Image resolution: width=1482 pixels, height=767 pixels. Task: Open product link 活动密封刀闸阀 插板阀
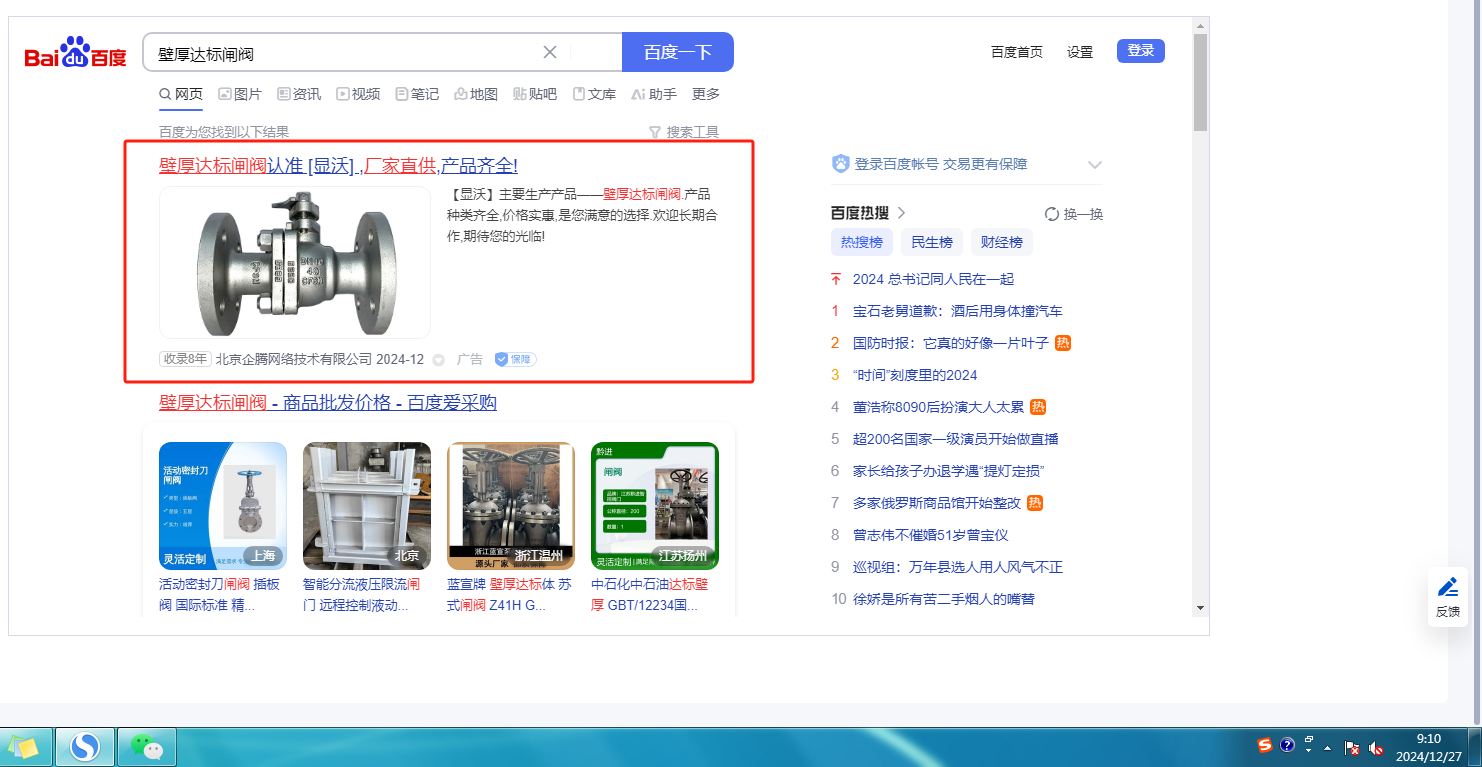point(222,594)
